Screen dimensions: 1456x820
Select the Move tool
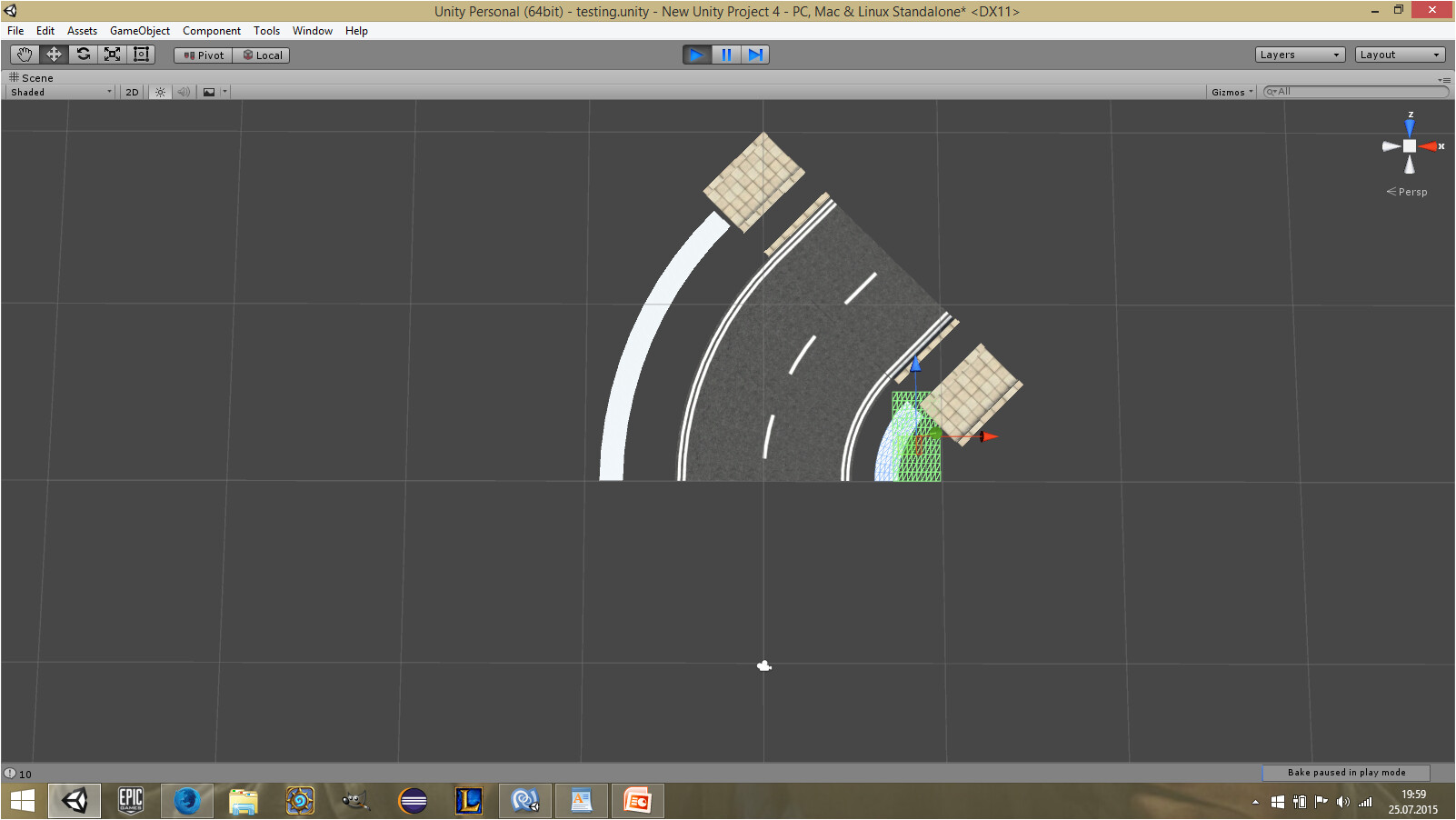point(53,54)
